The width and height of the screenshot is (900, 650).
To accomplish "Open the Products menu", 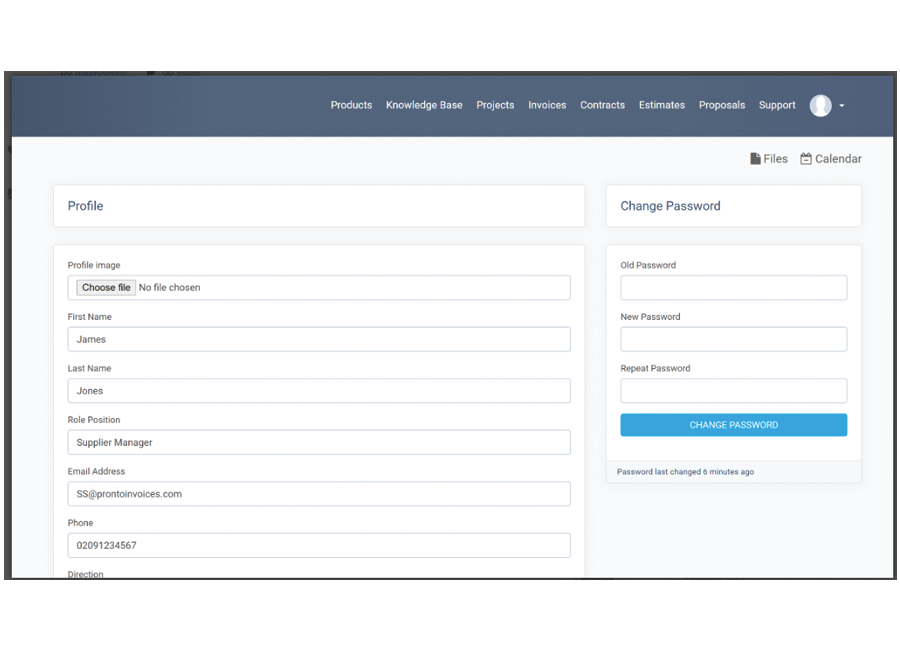I will tap(351, 105).
